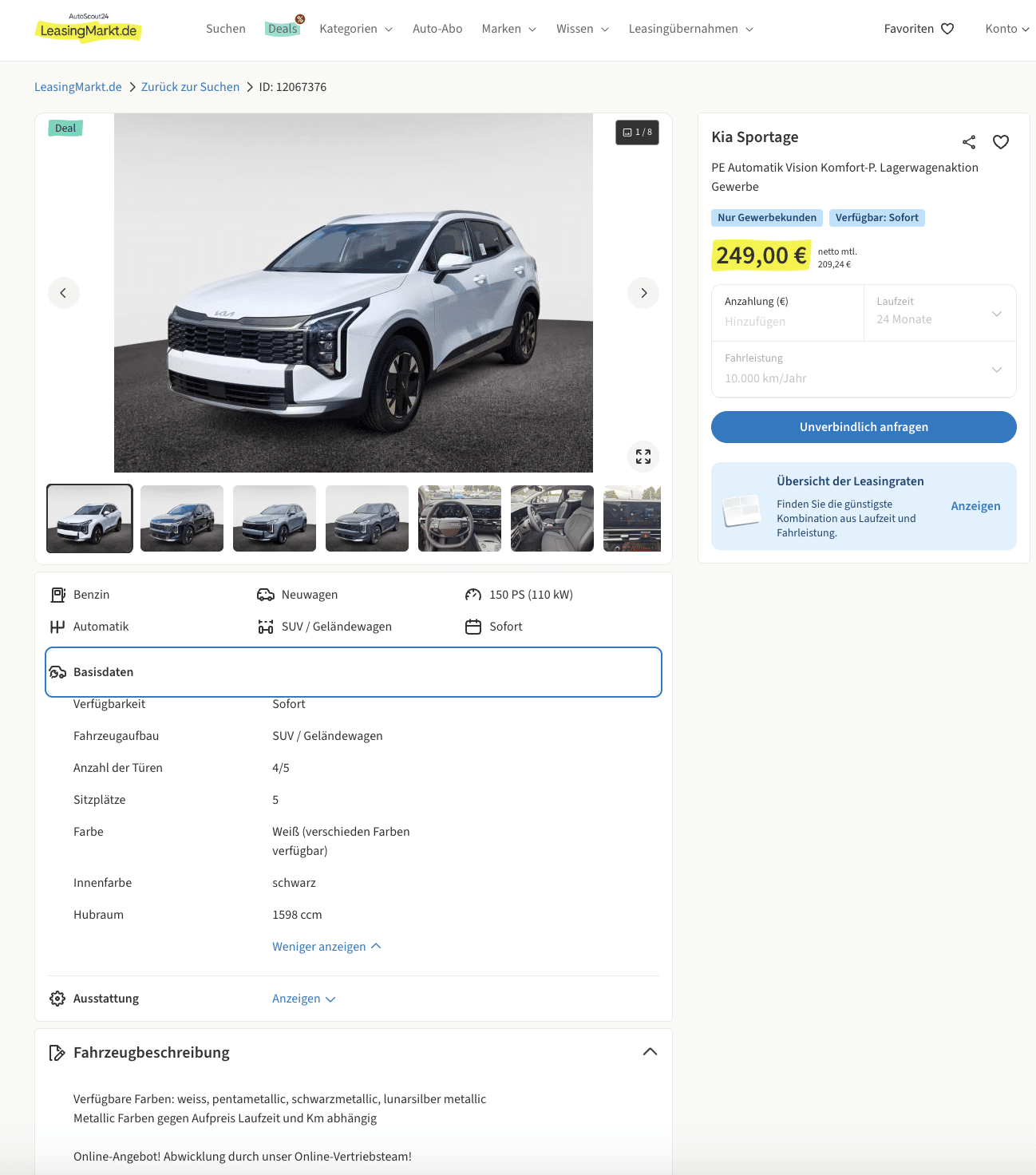Viewport: 1036px width, 1175px height.
Task: Click the LeasingMarkt.de logo
Action: [x=89, y=29]
